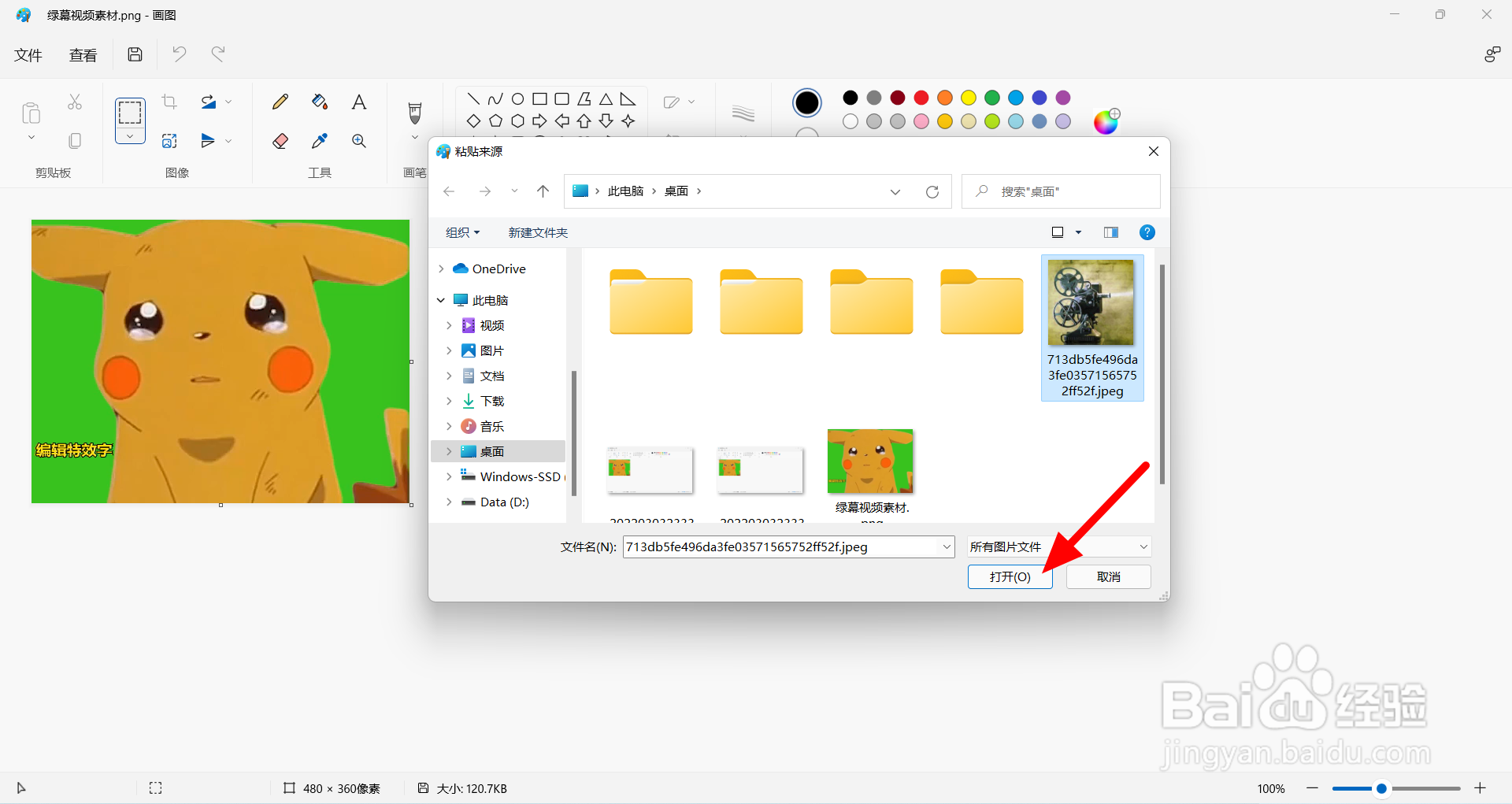Click the Paste clipboard icon

[x=31, y=113]
